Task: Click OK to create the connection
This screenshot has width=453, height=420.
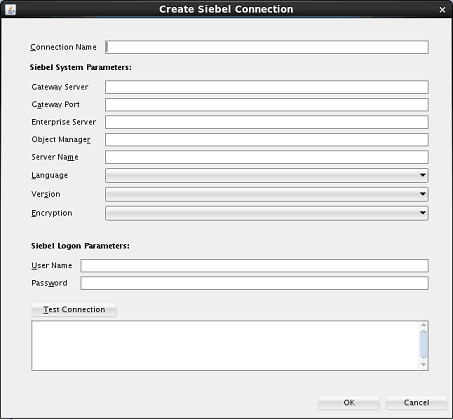Action: point(349,403)
